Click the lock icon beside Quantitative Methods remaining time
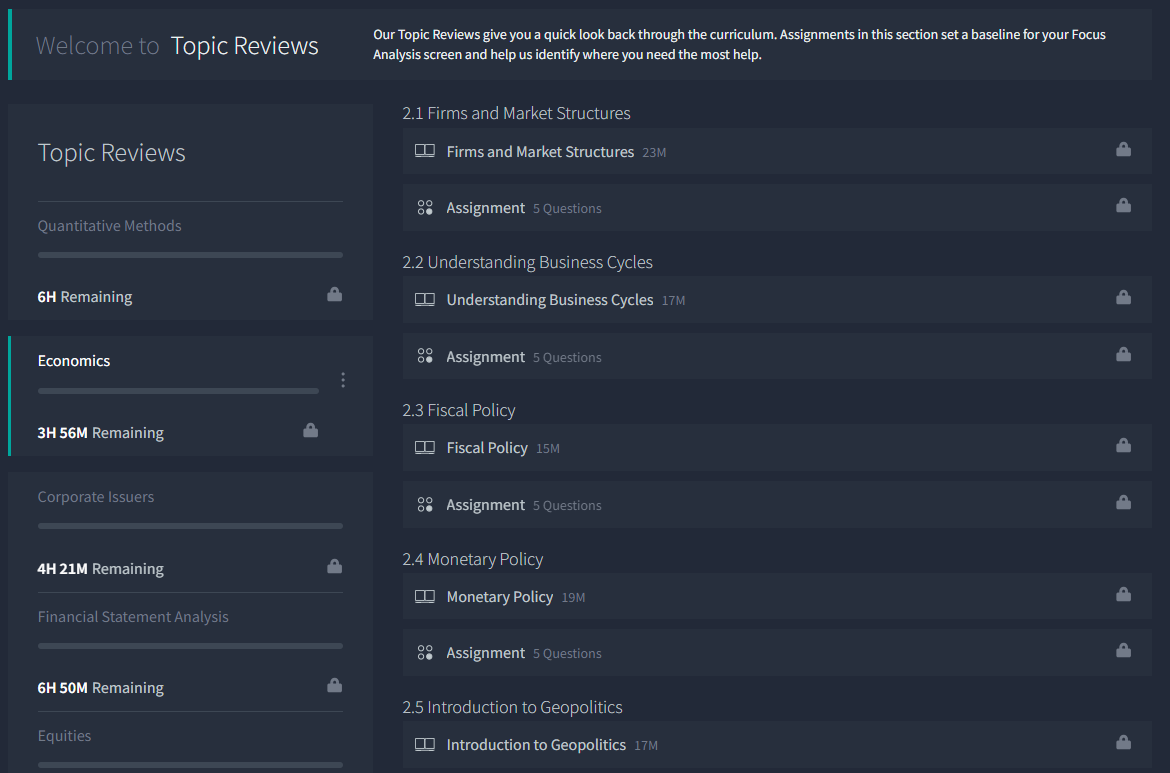Screen dimensions: 1170x773 (335, 295)
